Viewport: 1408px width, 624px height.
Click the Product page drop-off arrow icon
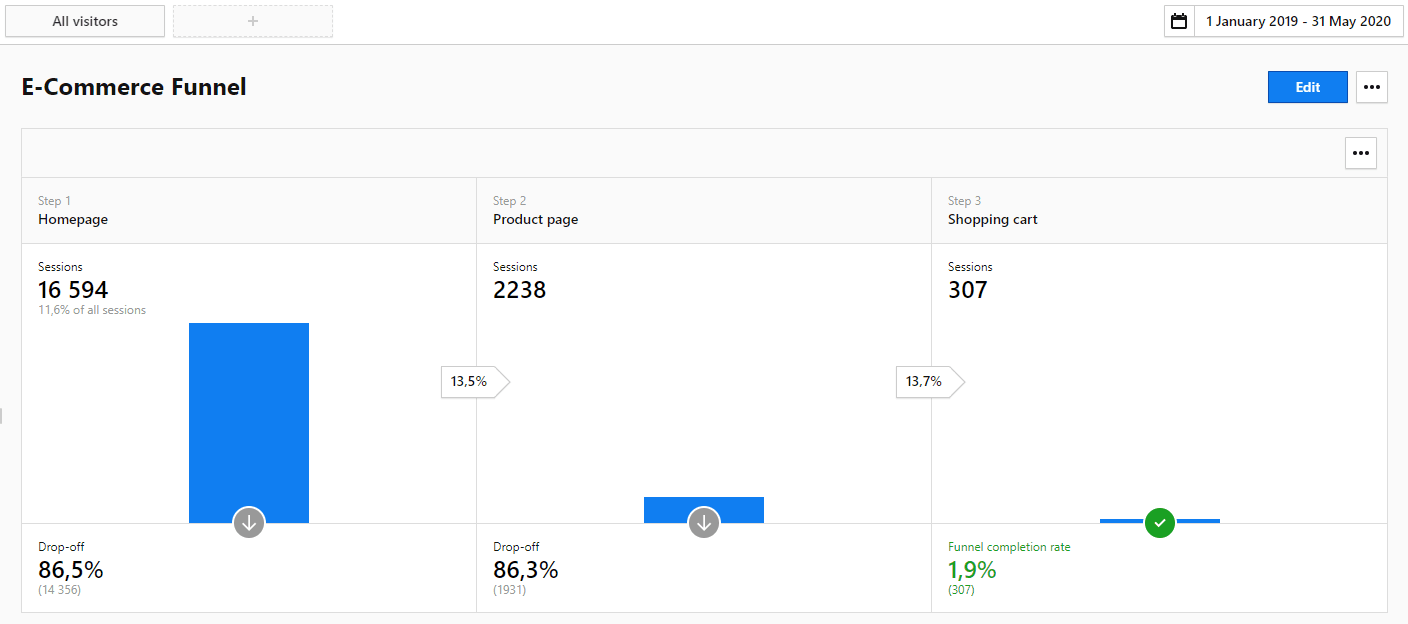coord(704,522)
